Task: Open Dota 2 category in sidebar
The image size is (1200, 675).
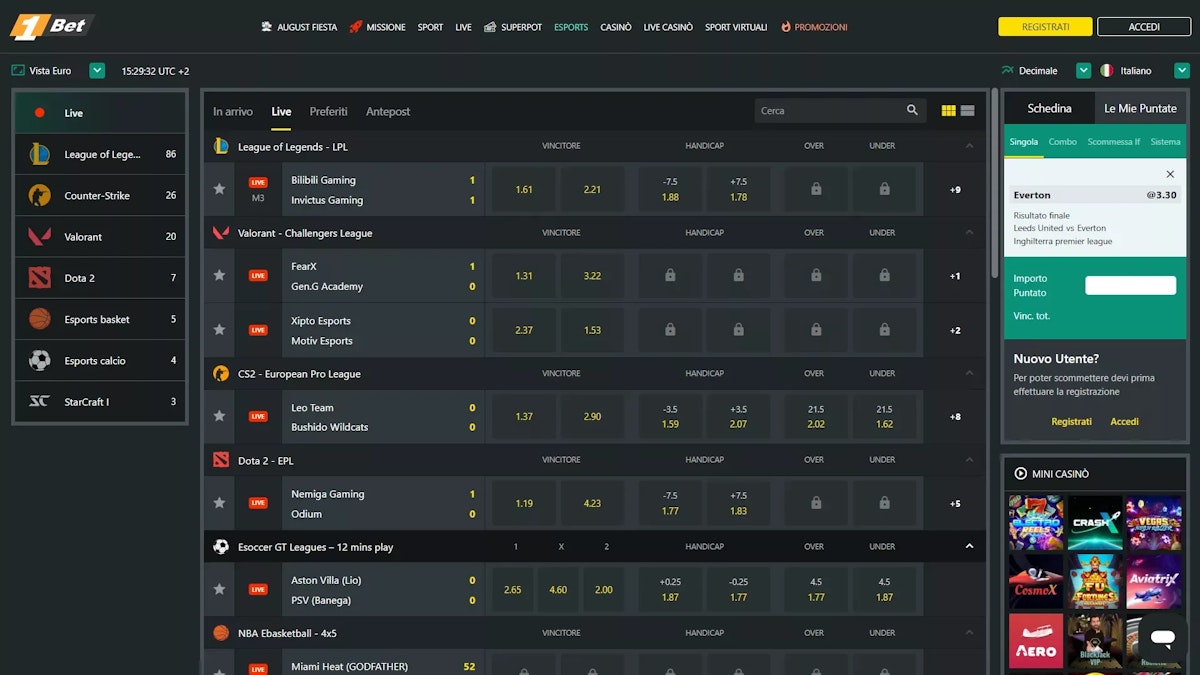Action: [100, 278]
